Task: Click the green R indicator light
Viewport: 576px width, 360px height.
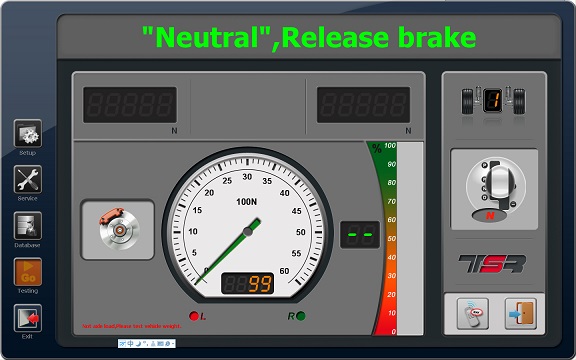Action: [x=301, y=316]
